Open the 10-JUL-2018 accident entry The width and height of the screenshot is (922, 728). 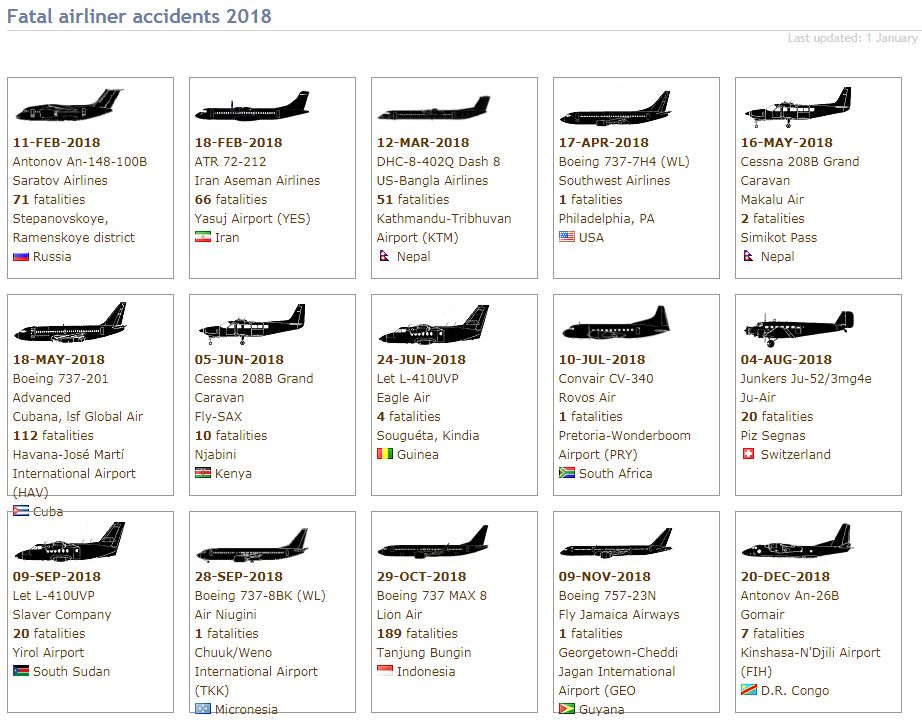(x=602, y=359)
